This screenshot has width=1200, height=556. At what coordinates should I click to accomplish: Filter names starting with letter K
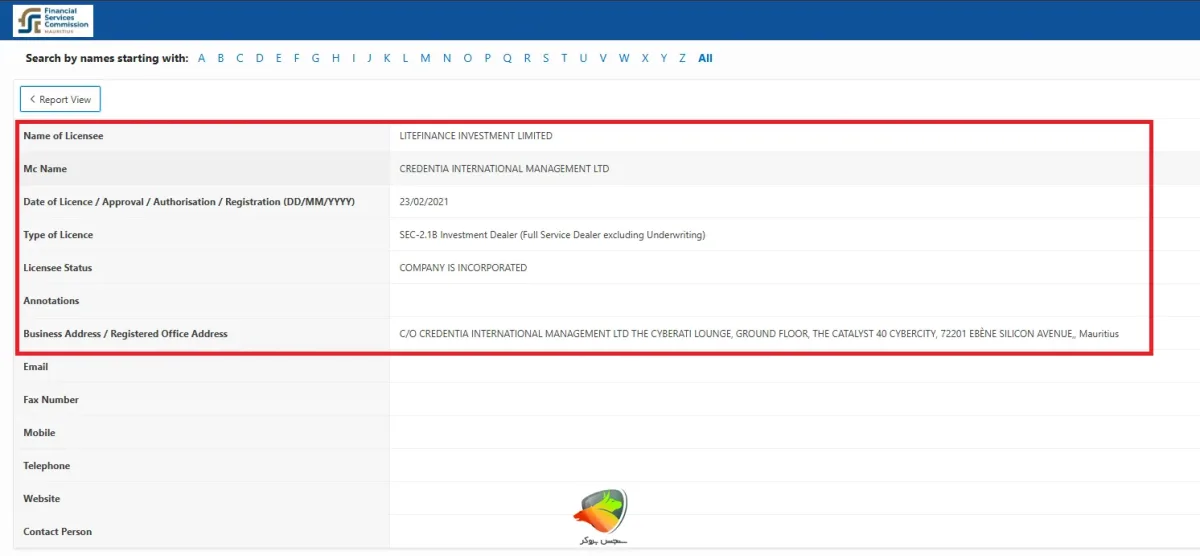click(387, 58)
